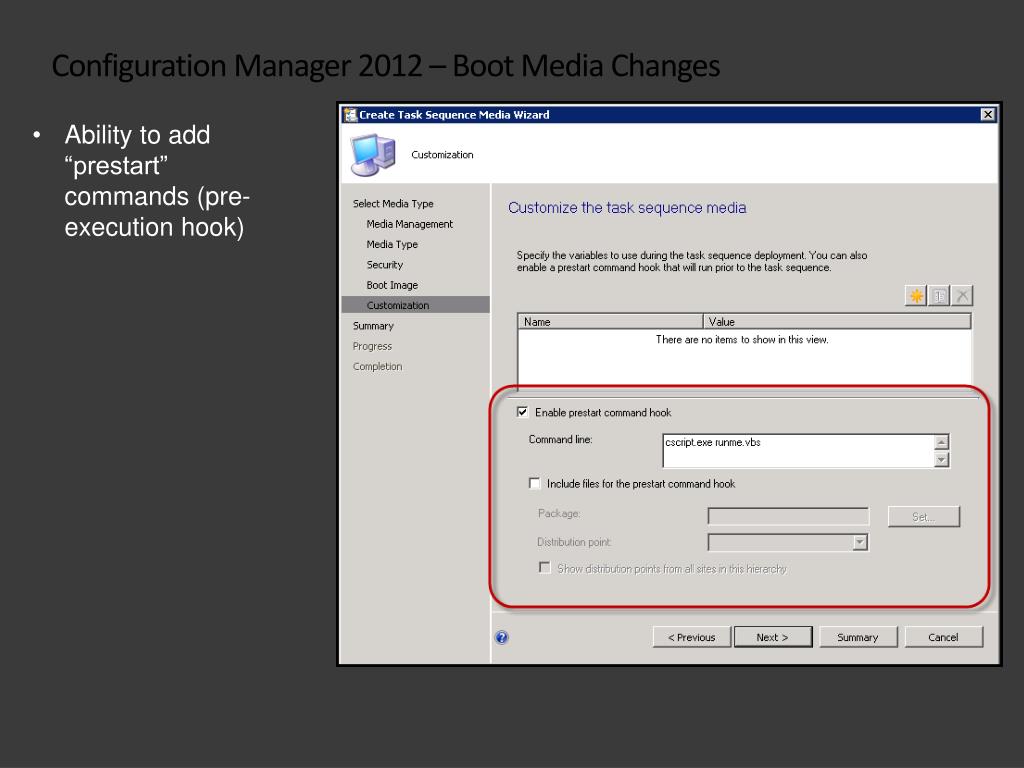Screen dimensions: 1024x768
Task: Click the Next button
Action: coord(773,637)
